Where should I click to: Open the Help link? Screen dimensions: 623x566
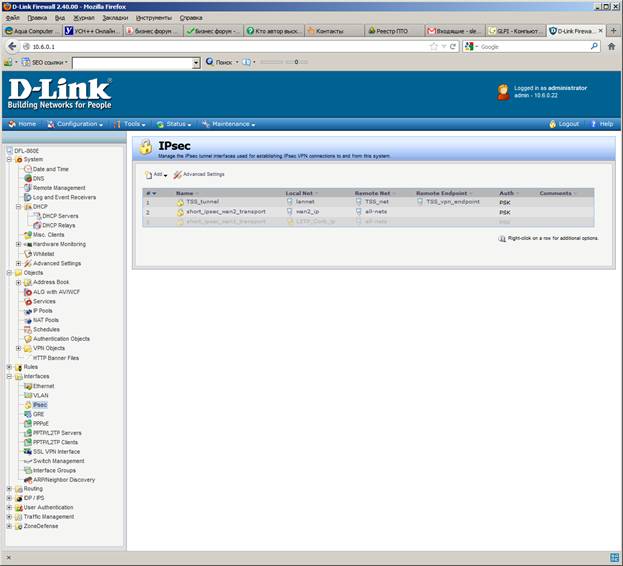click(602, 124)
